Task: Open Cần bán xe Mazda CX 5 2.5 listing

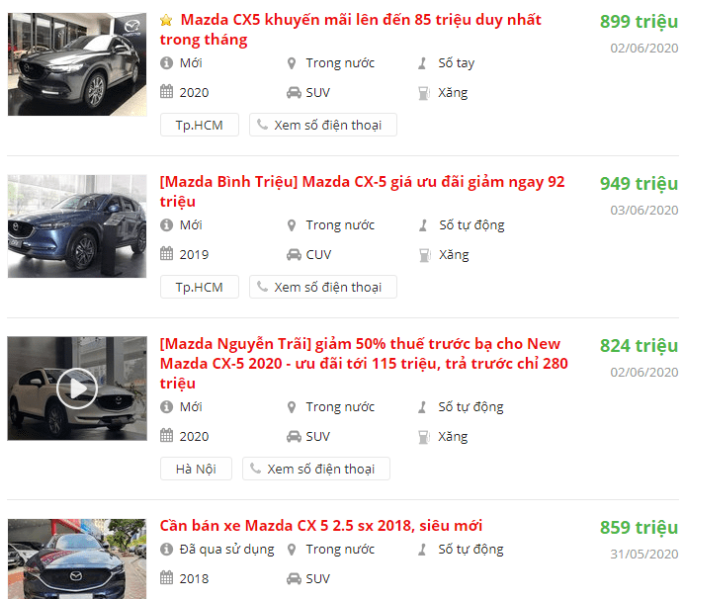Action: point(321,525)
